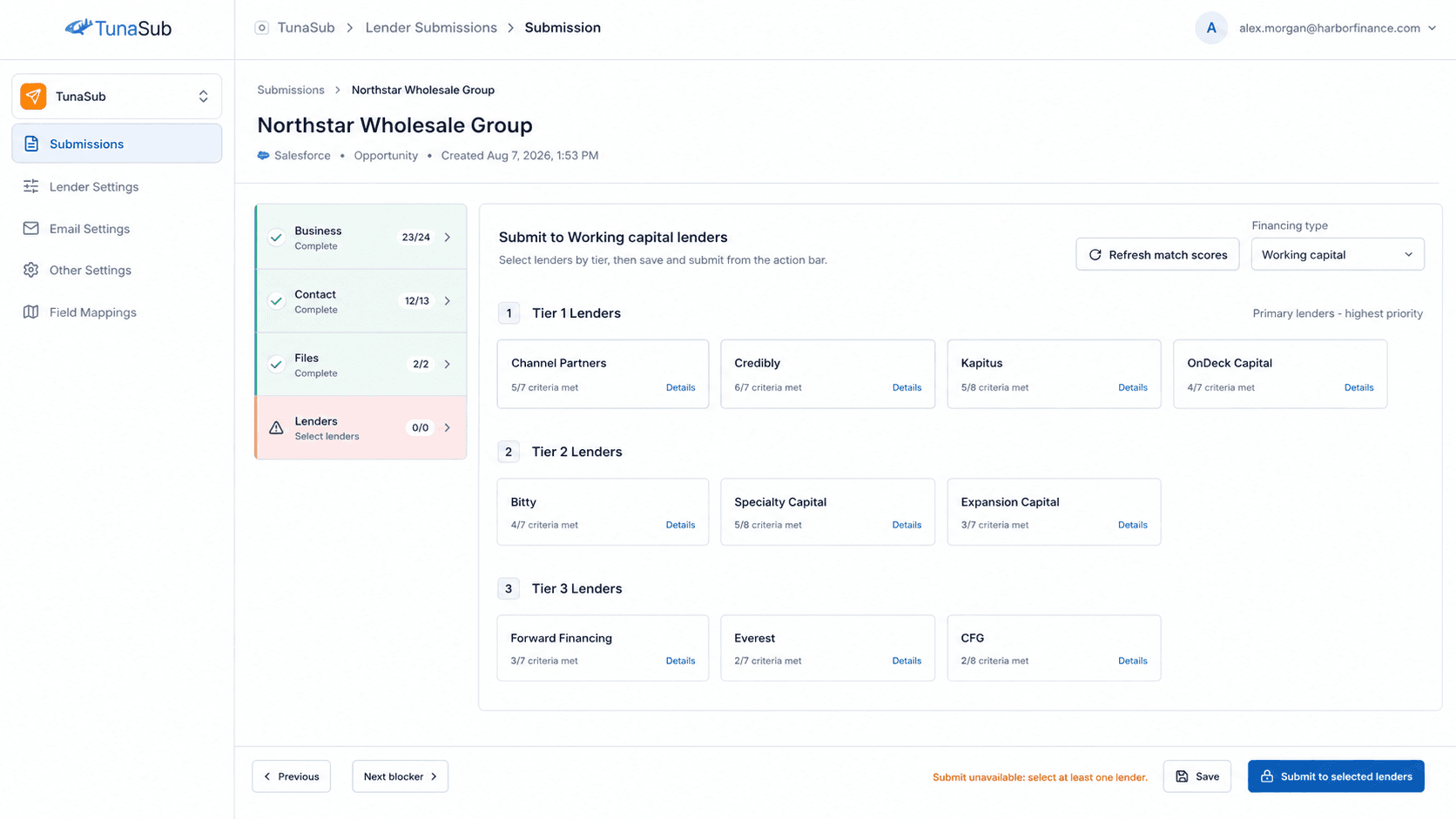Select the Specialty Capital lender card
1456x819 pixels.
827,512
